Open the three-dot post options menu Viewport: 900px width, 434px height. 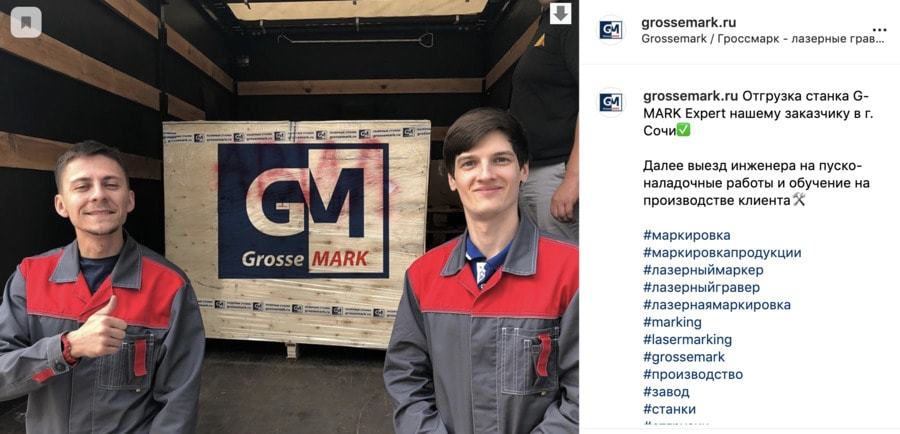coord(879,30)
